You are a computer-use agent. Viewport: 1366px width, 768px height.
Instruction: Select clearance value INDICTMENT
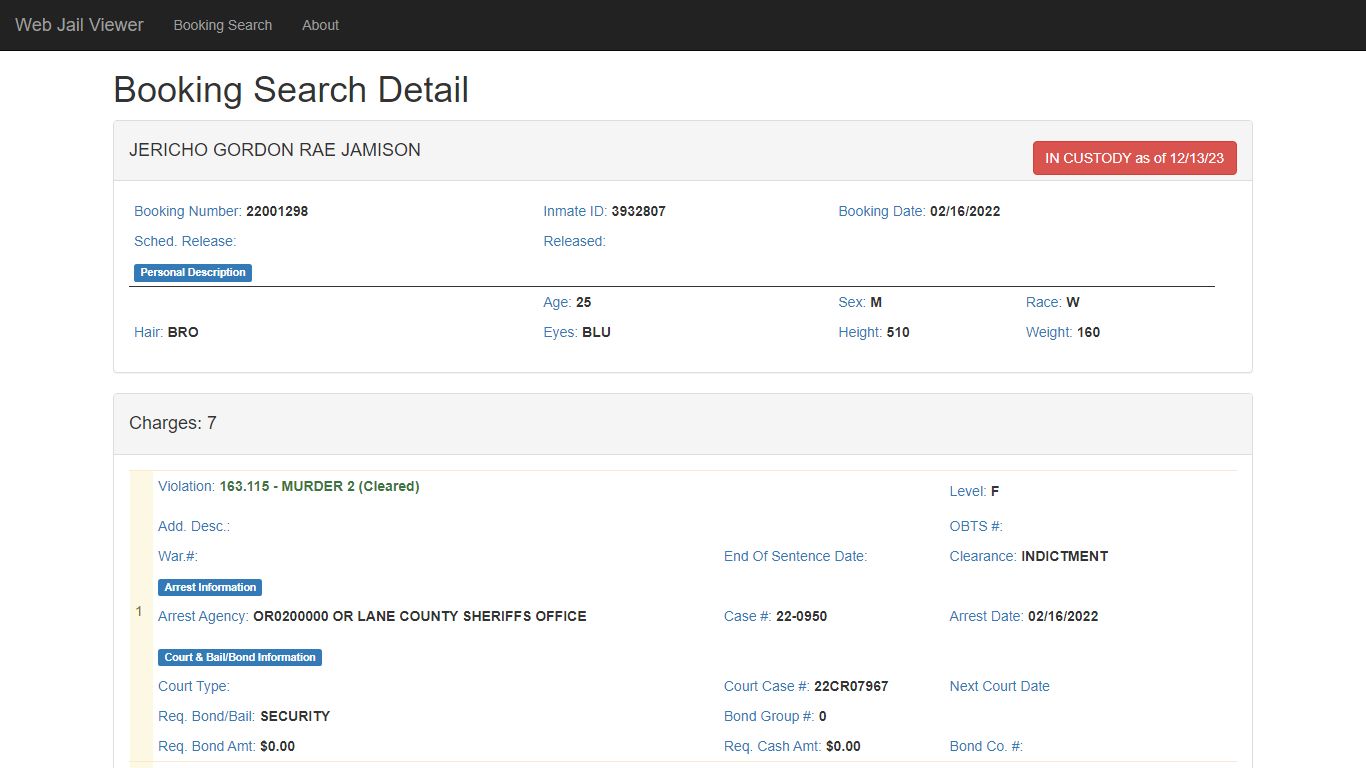click(x=1064, y=556)
